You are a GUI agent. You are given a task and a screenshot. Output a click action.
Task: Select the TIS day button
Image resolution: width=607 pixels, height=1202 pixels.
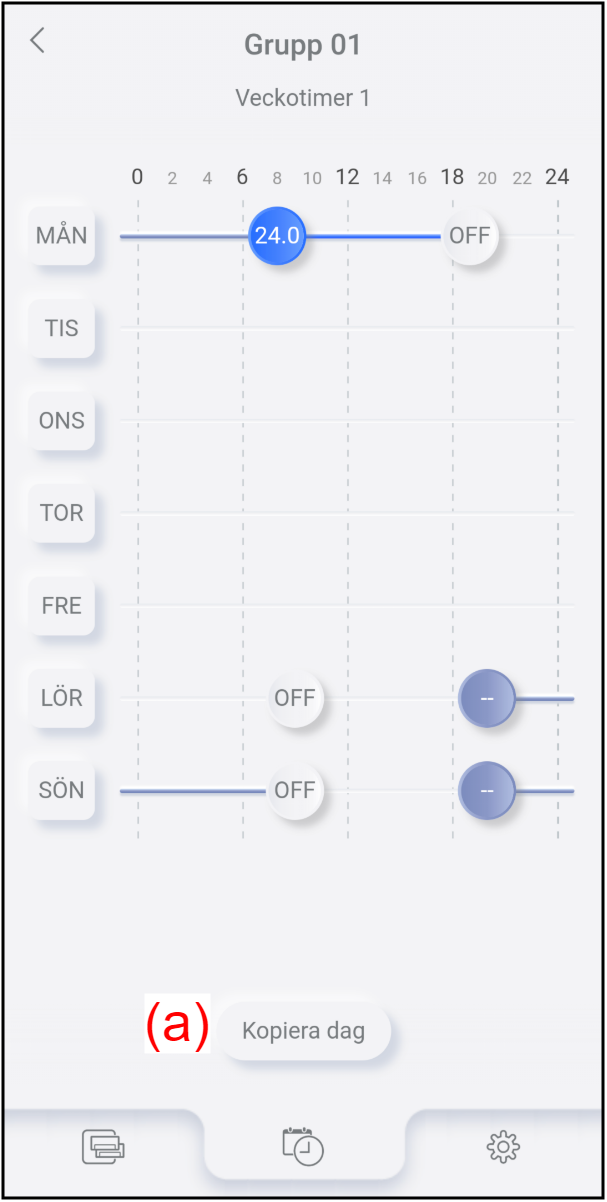point(62,328)
